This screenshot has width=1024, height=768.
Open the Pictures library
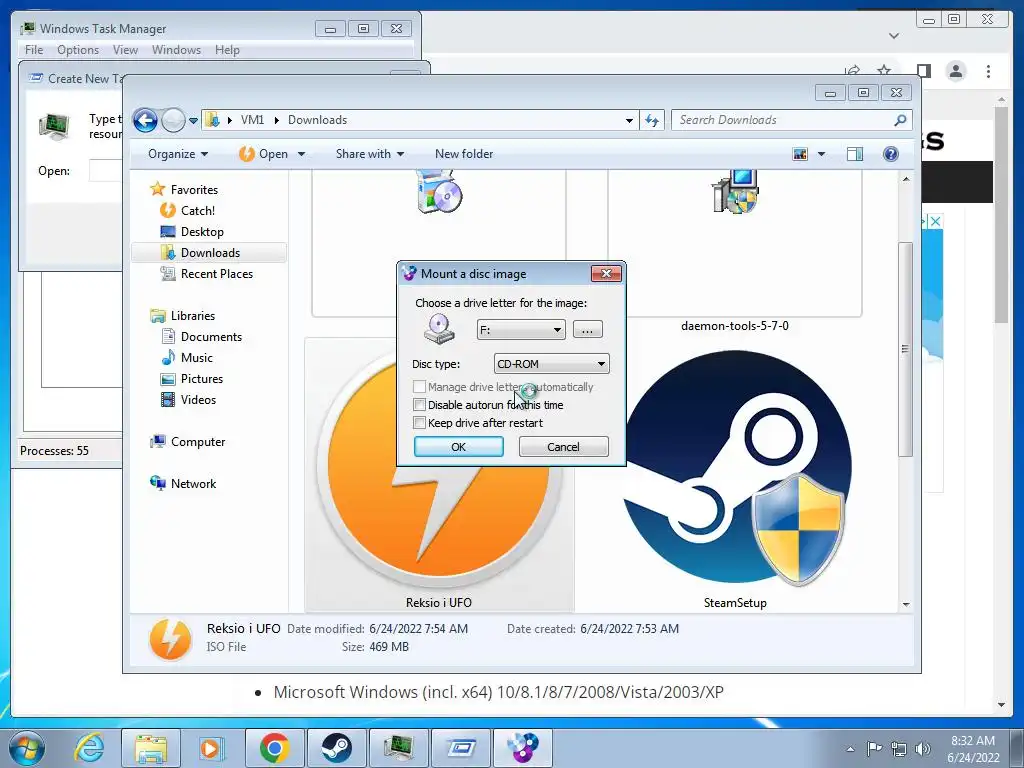(201, 379)
